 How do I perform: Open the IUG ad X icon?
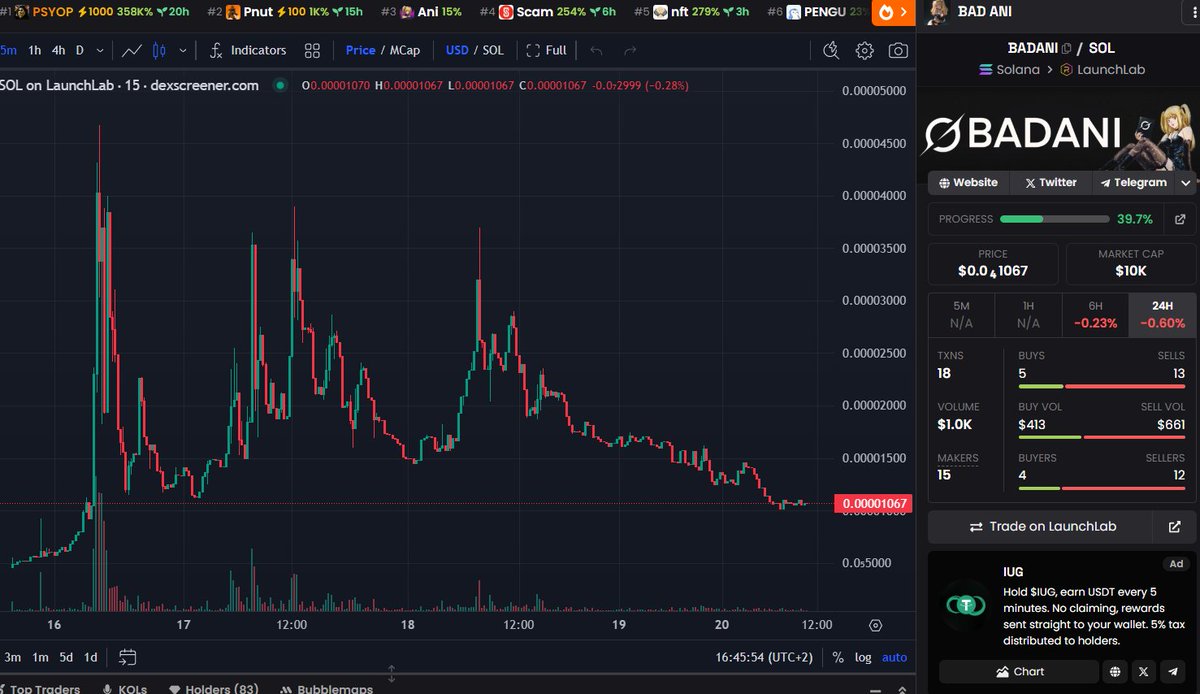(x=1143, y=671)
